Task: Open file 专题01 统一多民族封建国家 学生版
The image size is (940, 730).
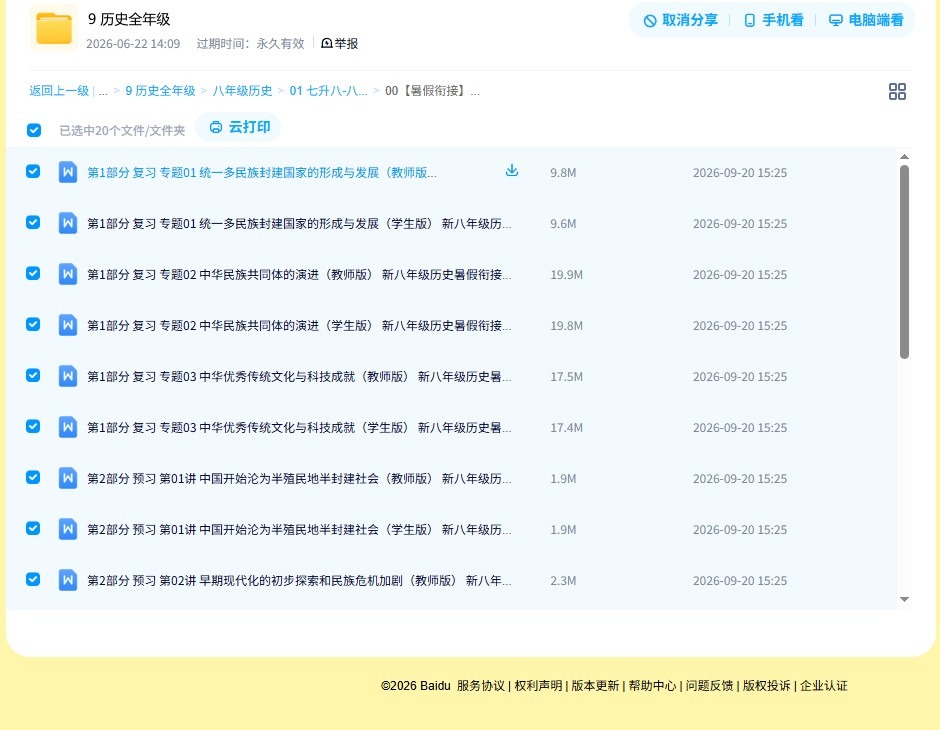Action: coord(299,224)
